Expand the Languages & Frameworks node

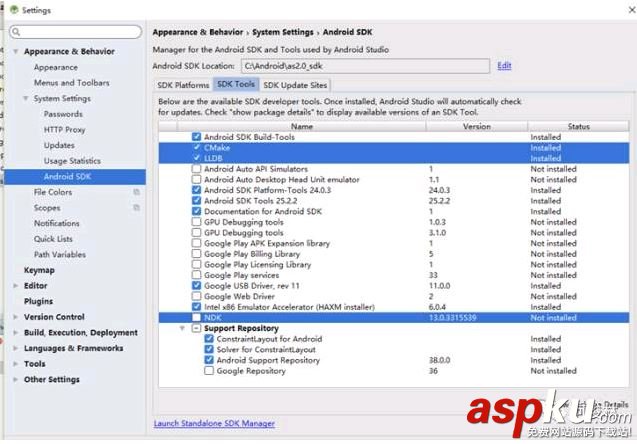[16, 348]
